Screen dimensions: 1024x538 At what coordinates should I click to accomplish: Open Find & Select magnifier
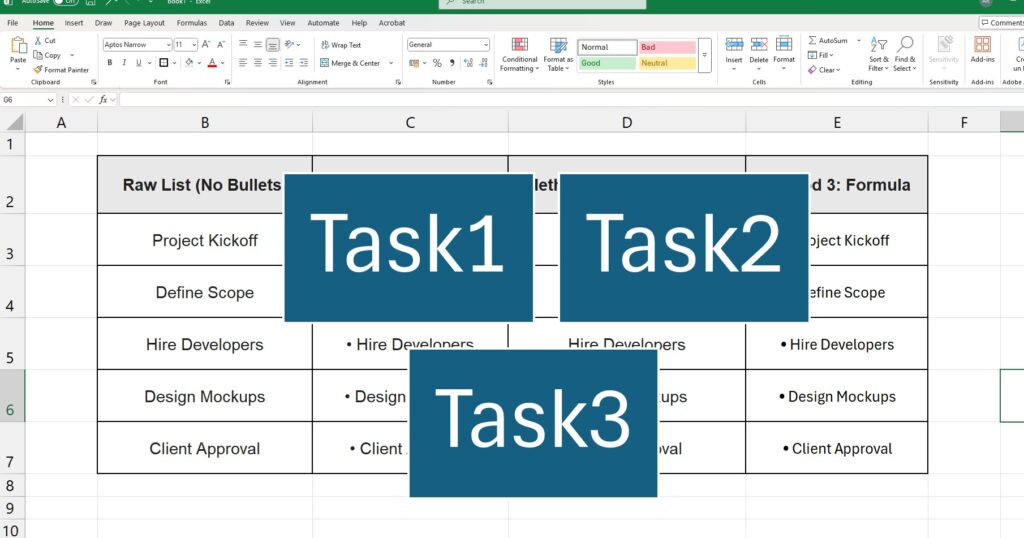tap(904, 54)
